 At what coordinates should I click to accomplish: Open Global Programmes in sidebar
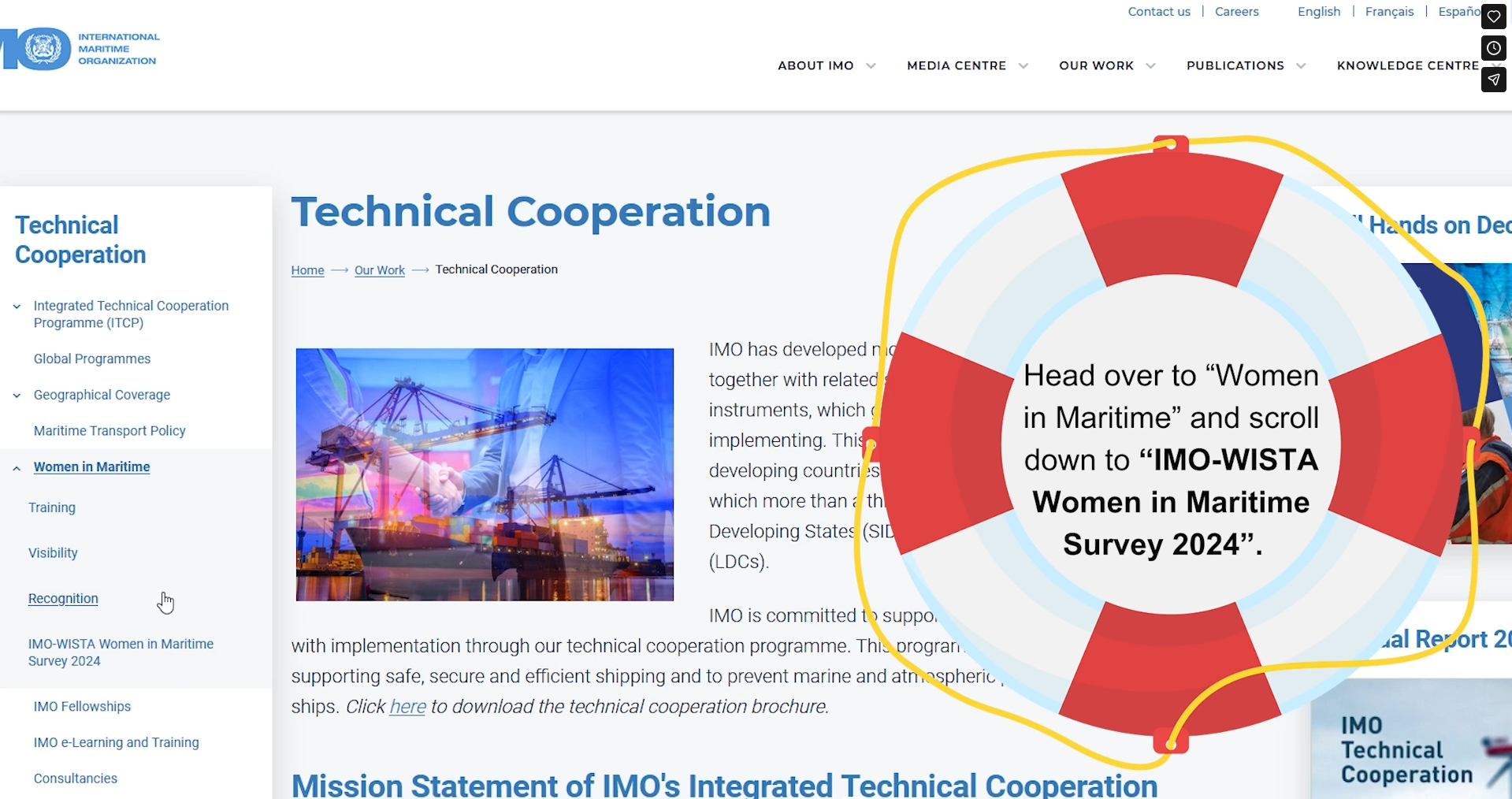[92, 359]
